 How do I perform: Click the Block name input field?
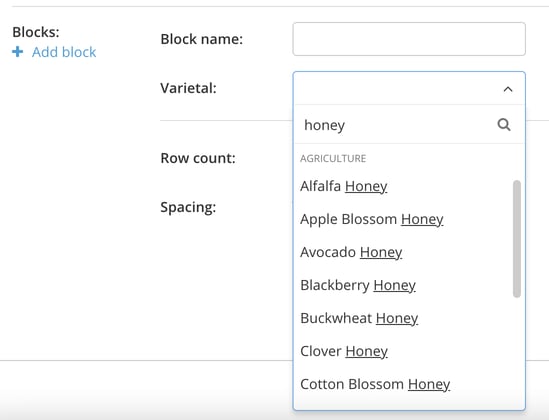409,39
